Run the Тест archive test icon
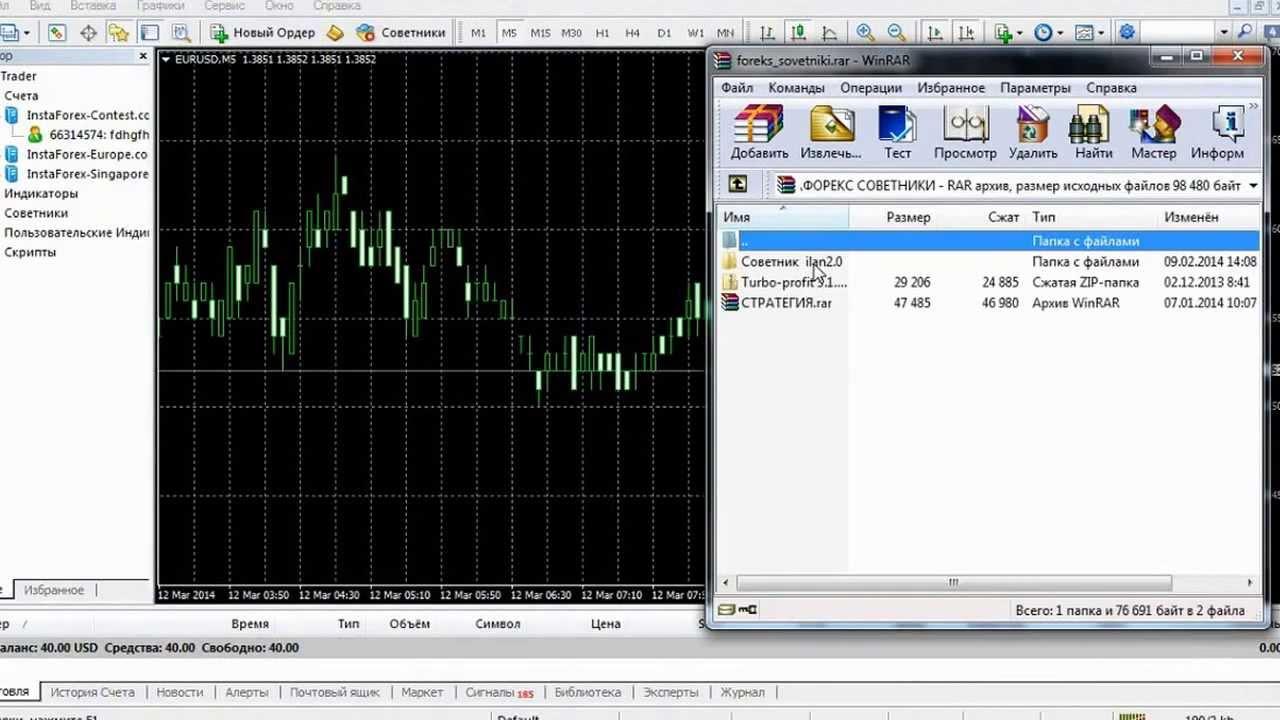The width and height of the screenshot is (1280, 720). tap(897, 133)
